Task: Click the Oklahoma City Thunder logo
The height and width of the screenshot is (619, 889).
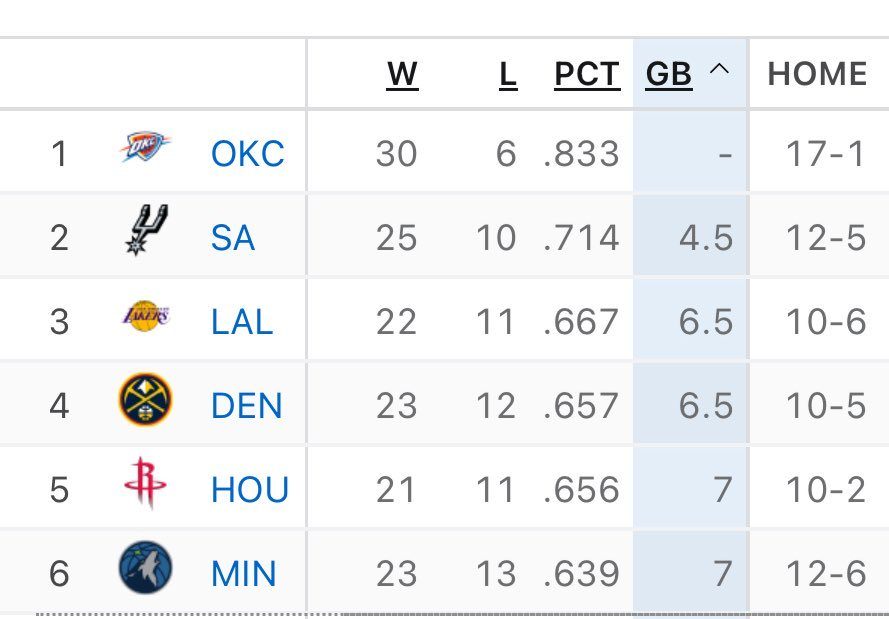Action: tap(145, 148)
